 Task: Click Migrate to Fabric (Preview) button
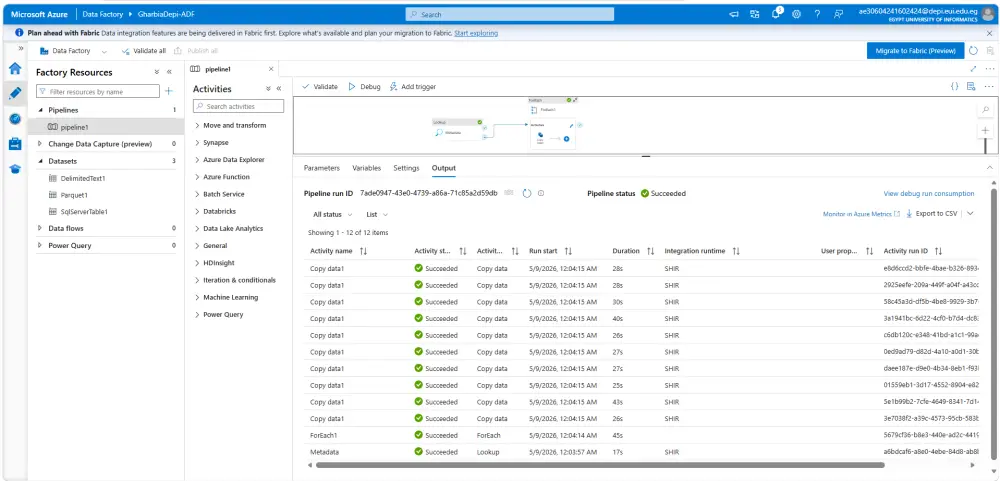[915, 50]
